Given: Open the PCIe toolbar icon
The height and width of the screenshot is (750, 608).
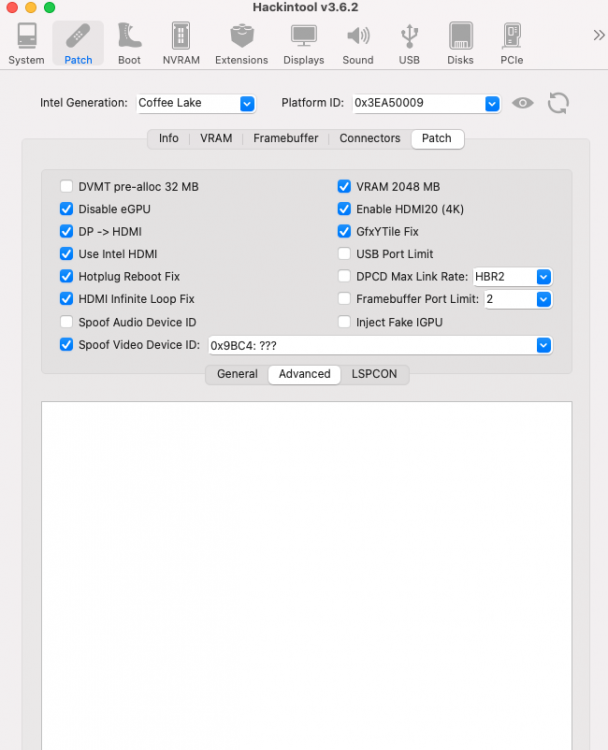Looking at the screenshot, I should point(511,44).
